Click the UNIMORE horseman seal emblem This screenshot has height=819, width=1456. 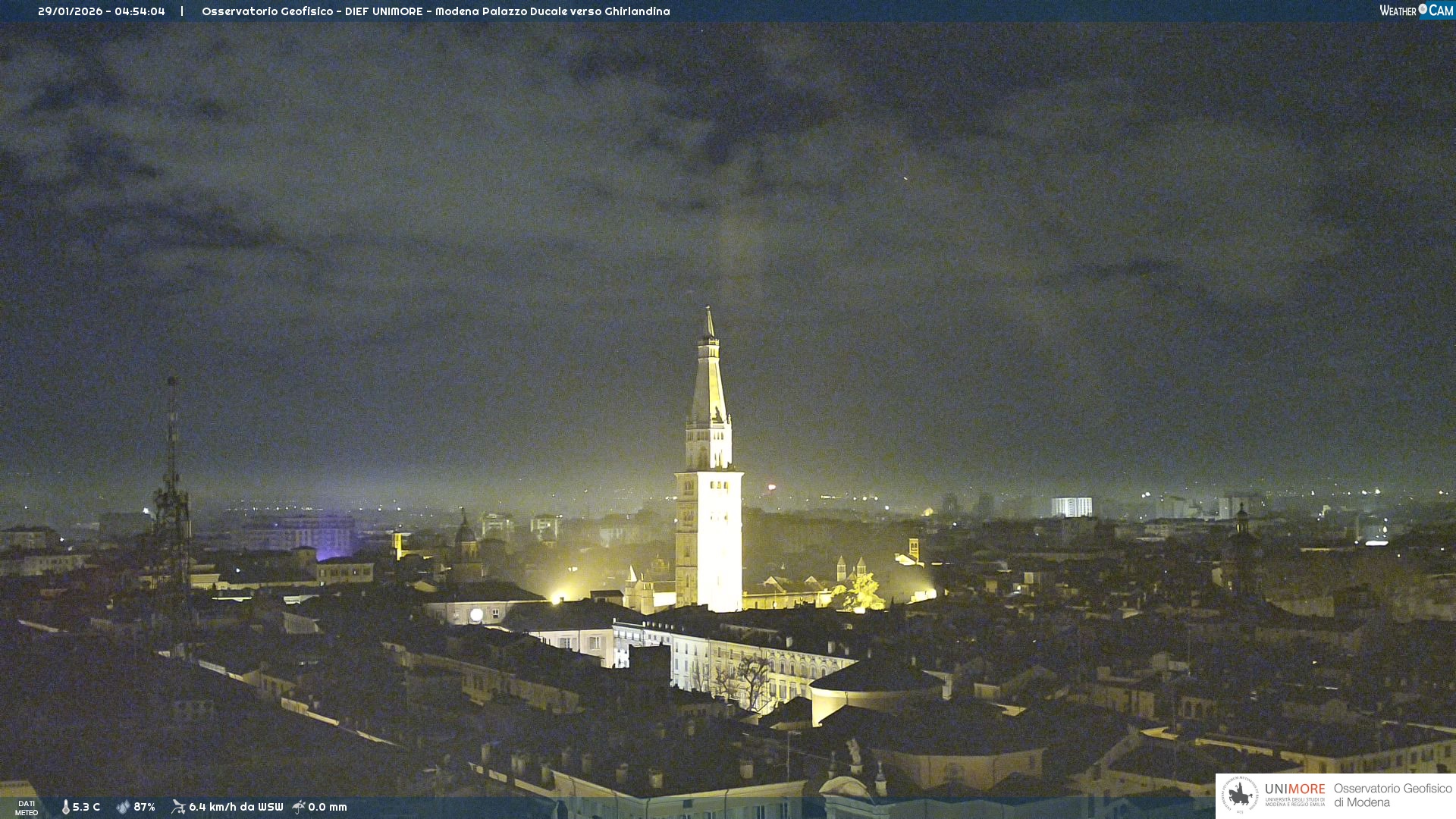tap(1240, 795)
